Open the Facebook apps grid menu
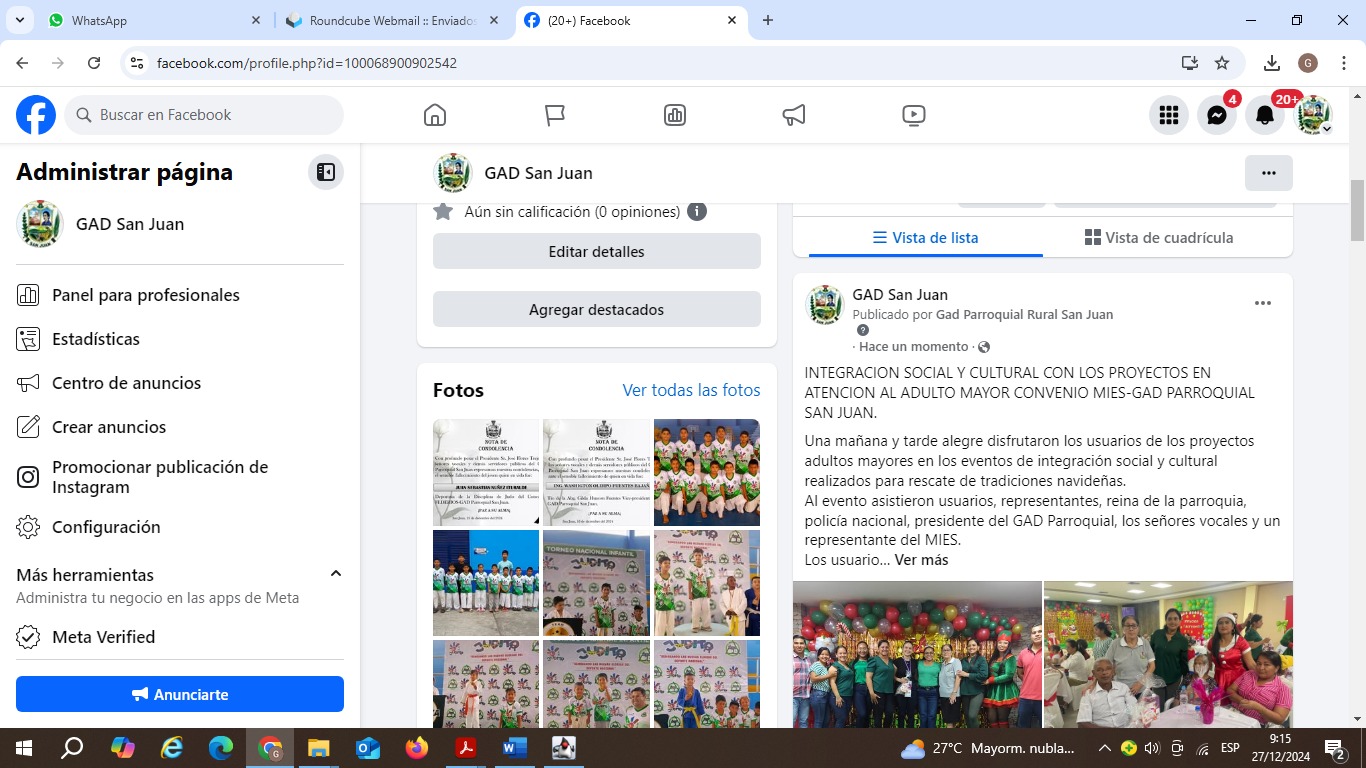 tap(1168, 115)
